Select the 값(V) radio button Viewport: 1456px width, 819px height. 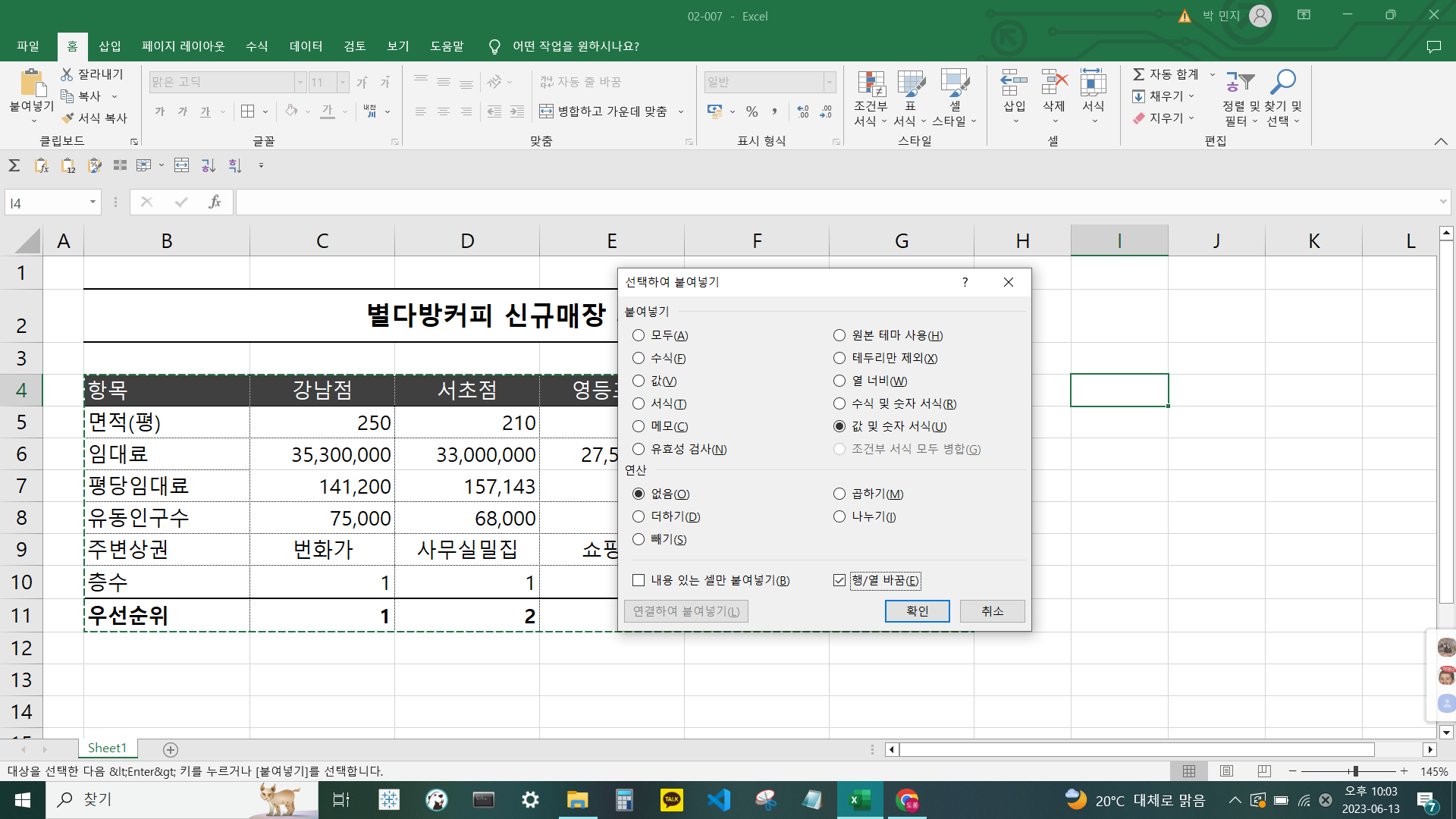[639, 381]
